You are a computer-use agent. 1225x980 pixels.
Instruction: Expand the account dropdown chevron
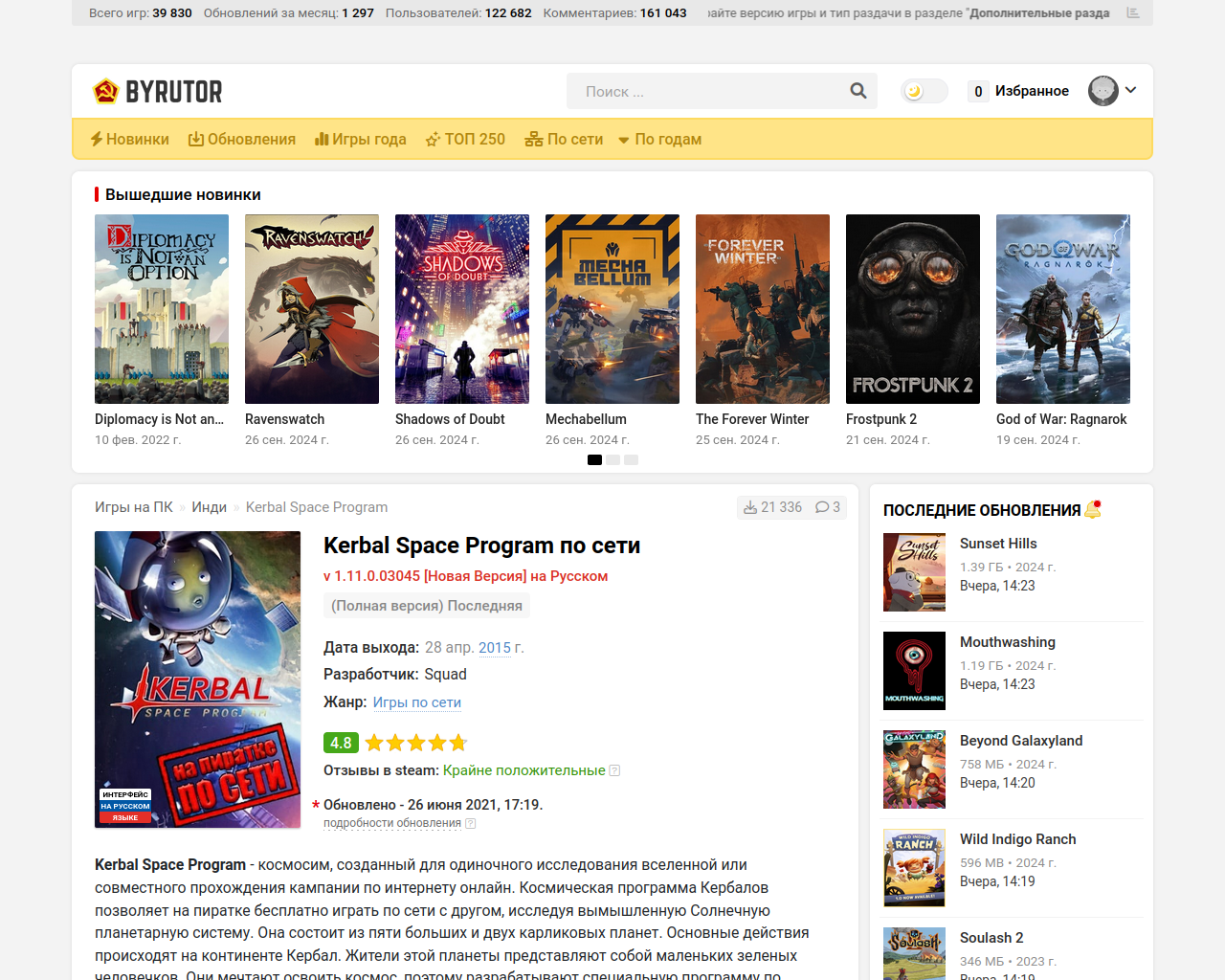1131,90
